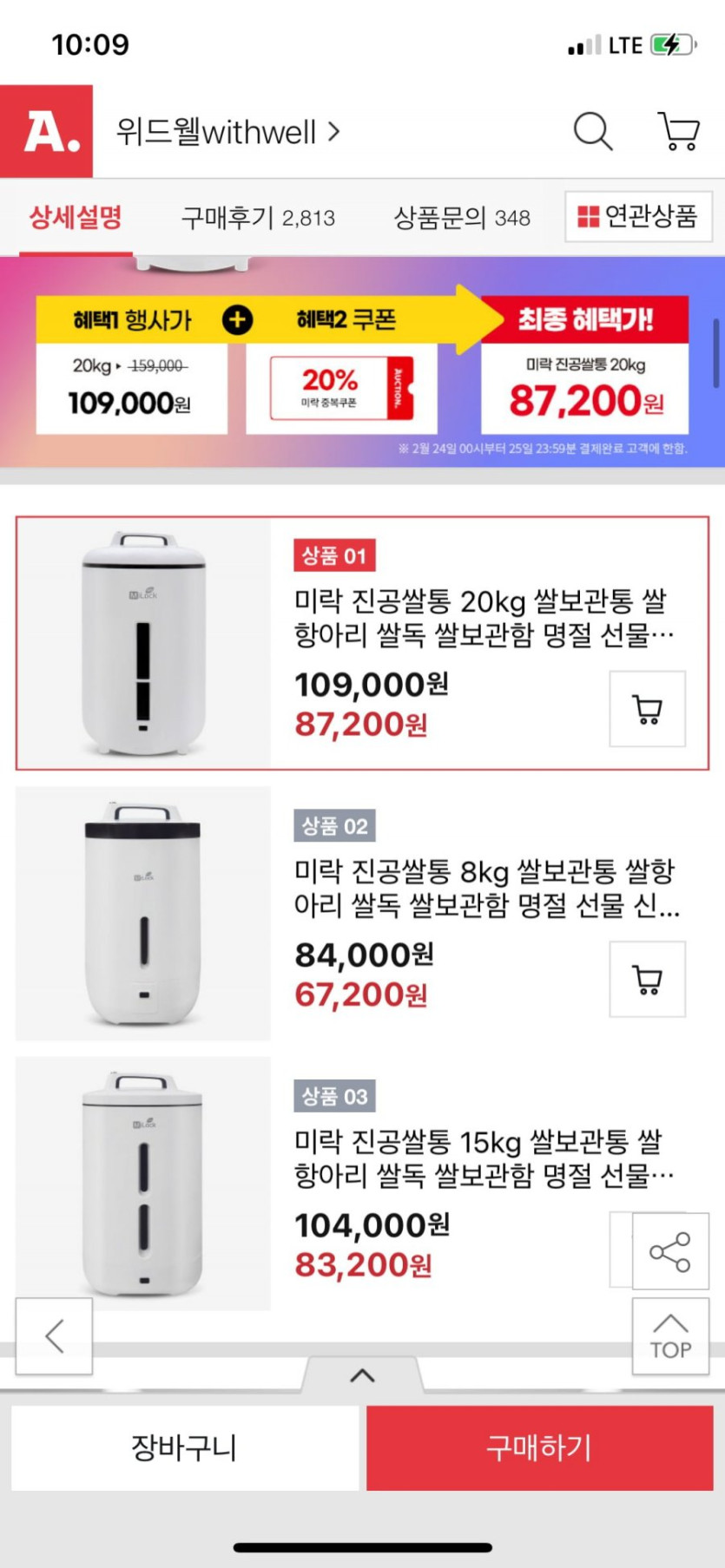Image resolution: width=725 pixels, height=1568 pixels.
Task: Open the shopping cart in header
Action: 678,132
